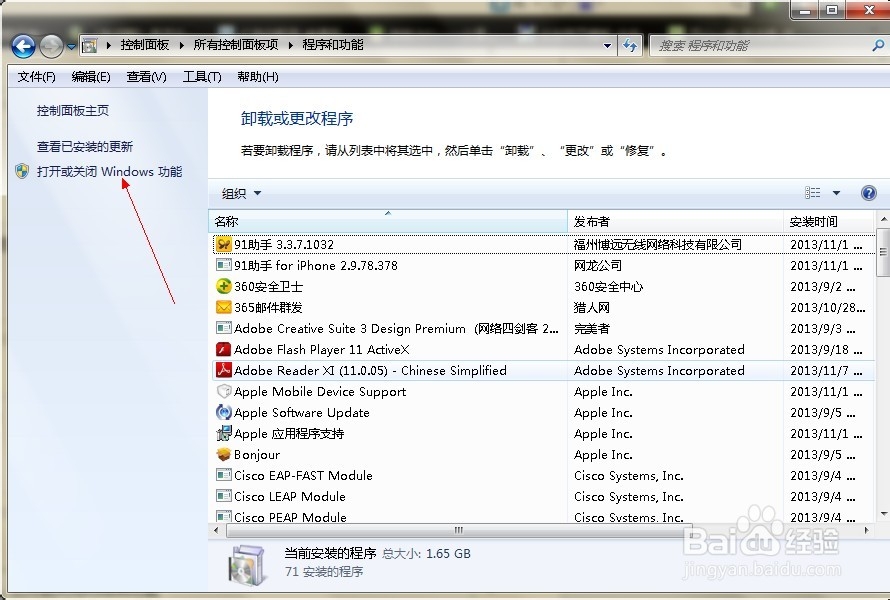This screenshot has width=890, height=600.
Task: Expand the arrow before 程序和功能 breadcrumb
Action: [291, 45]
